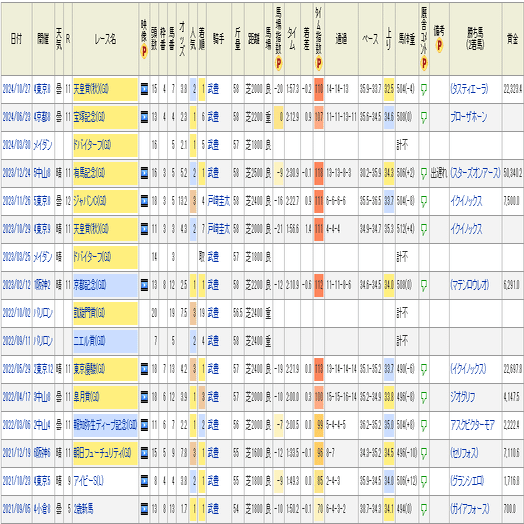Click the レース名 column header
Image resolution: width=524 pixels, height=524 pixels.
(x=105, y=39)
